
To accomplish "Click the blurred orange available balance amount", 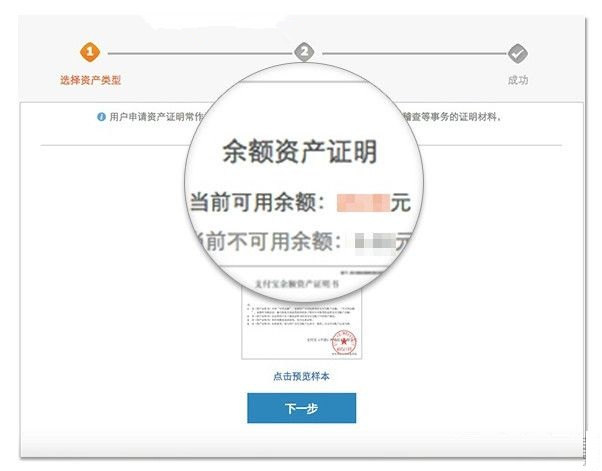I will click(x=363, y=203).
